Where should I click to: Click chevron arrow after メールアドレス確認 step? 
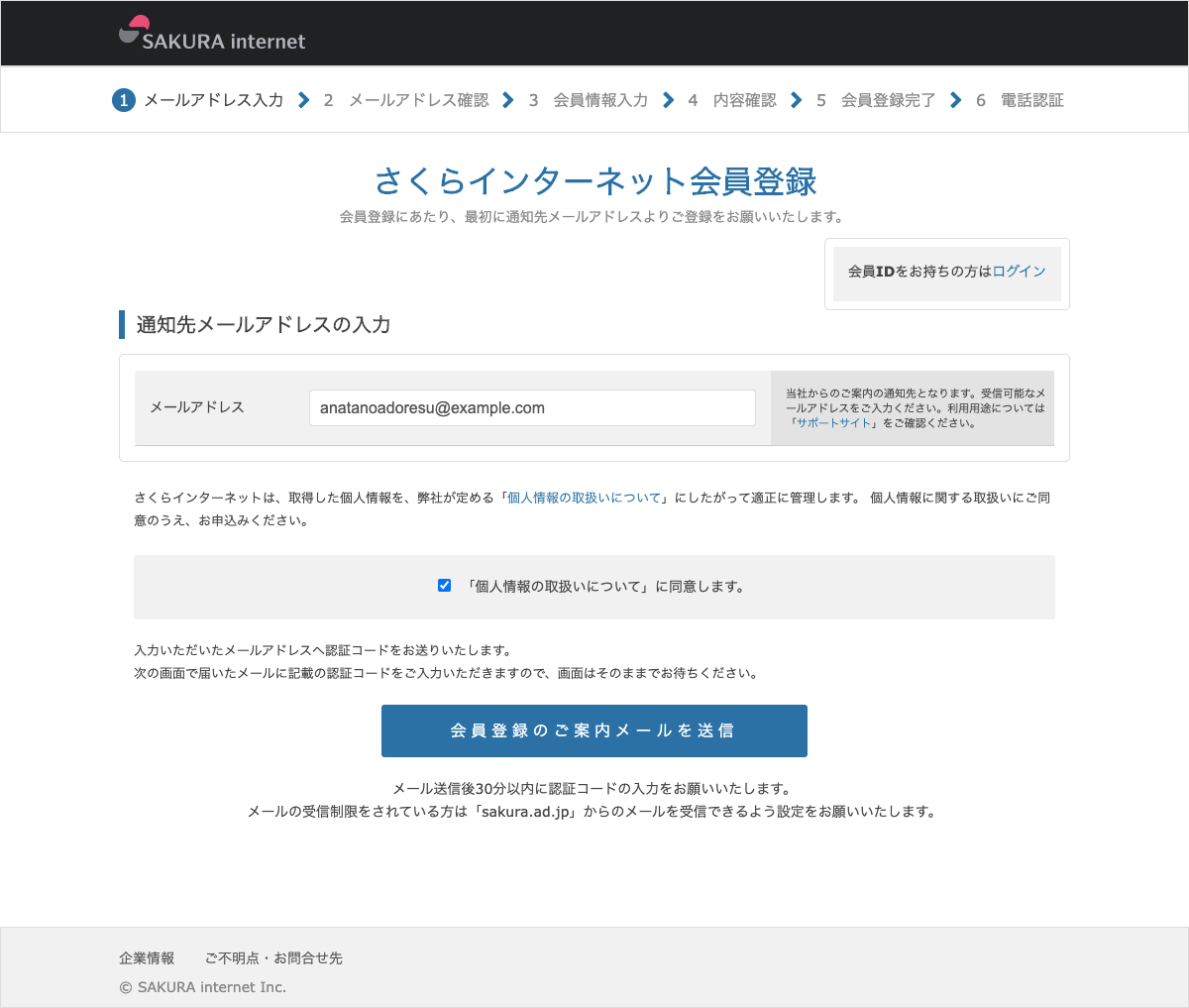pyautogui.click(x=508, y=100)
